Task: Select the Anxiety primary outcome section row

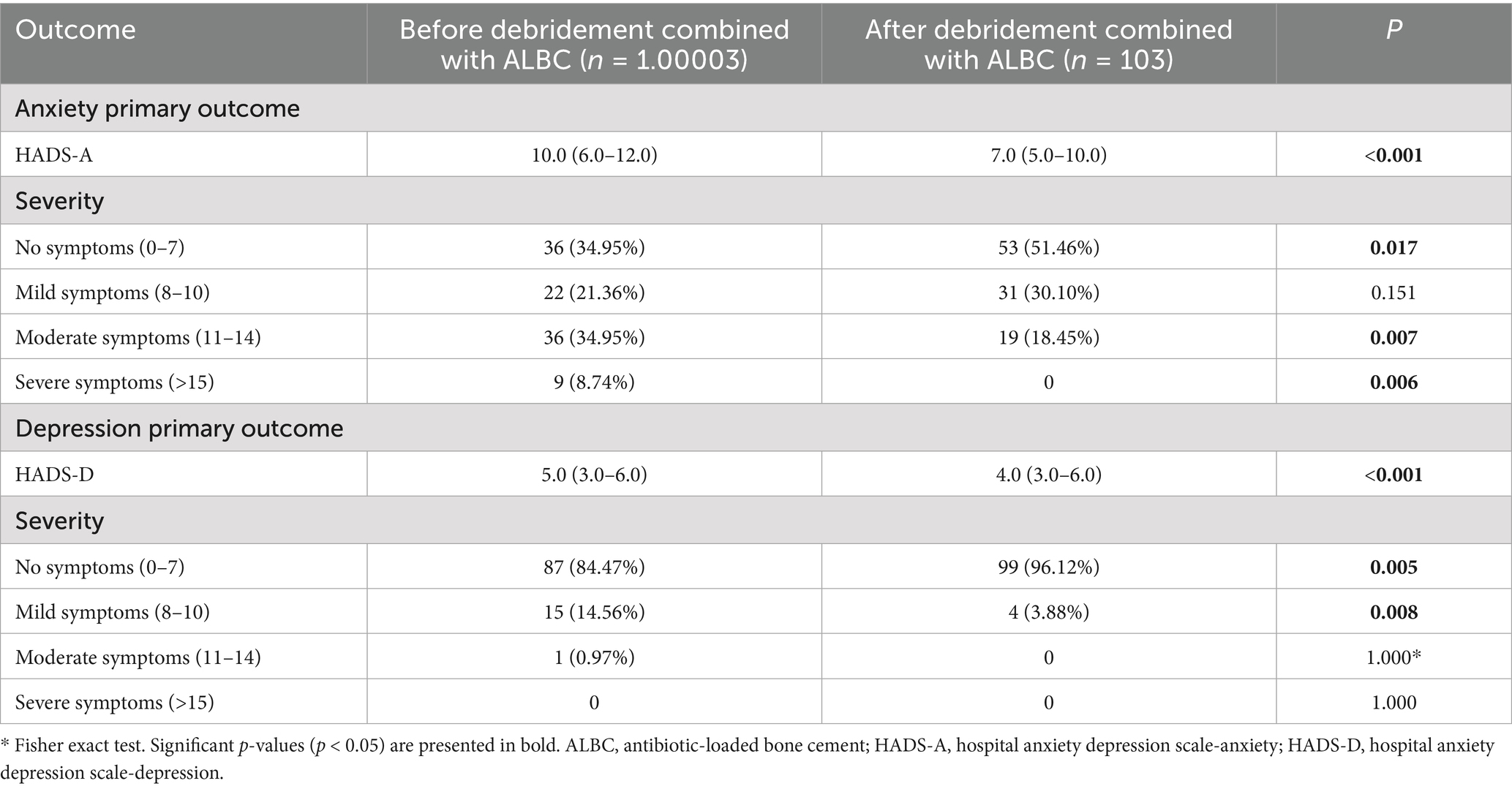Action: [157, 109]
